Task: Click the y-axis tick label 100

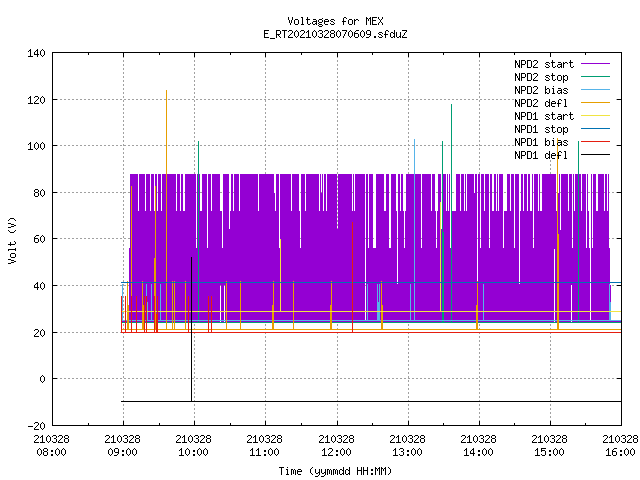Action: point(36,146)
